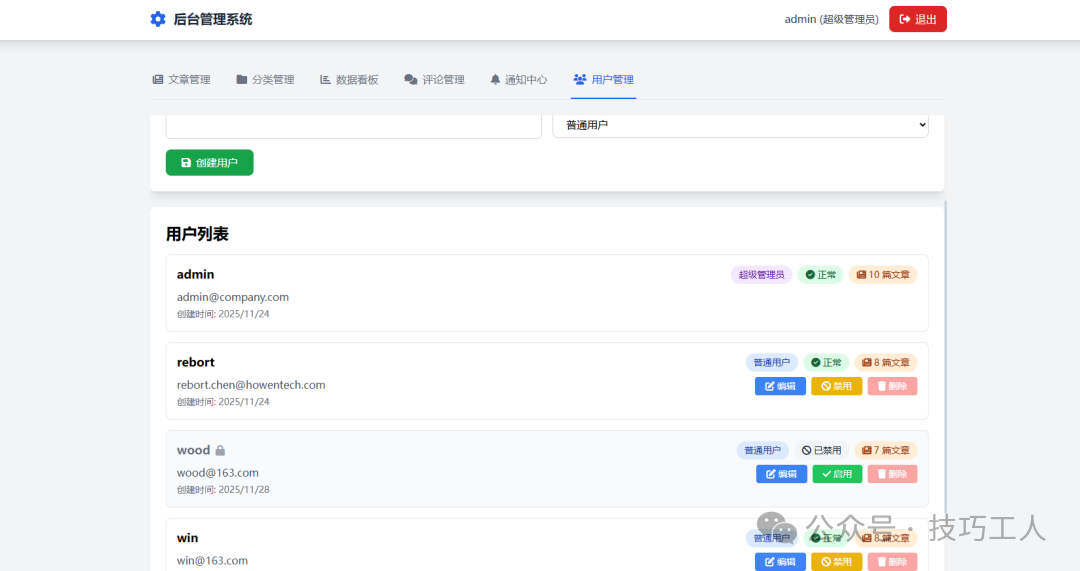Click the 创建用户 button

coord(209,163)
